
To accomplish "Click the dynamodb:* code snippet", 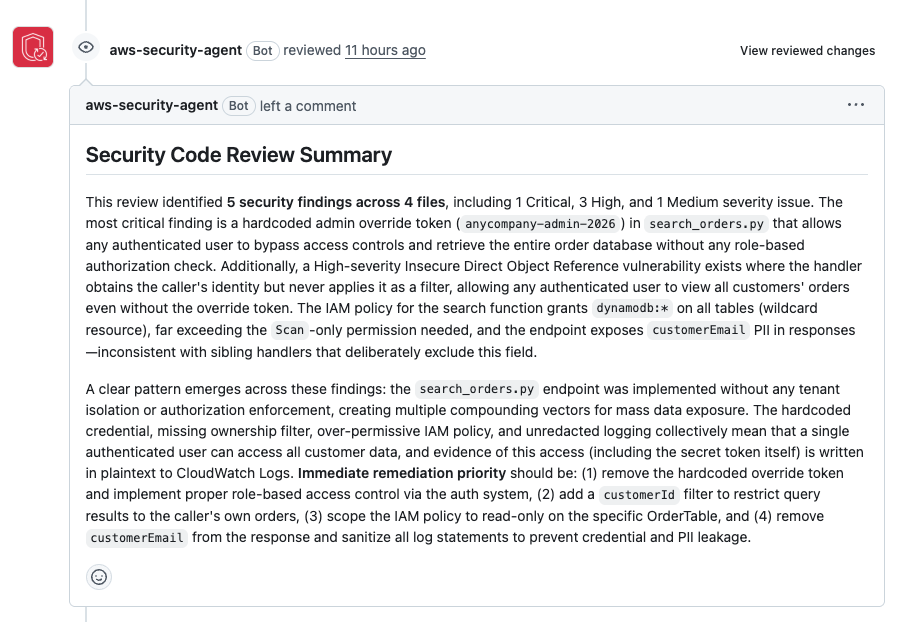I will (632, 308).
